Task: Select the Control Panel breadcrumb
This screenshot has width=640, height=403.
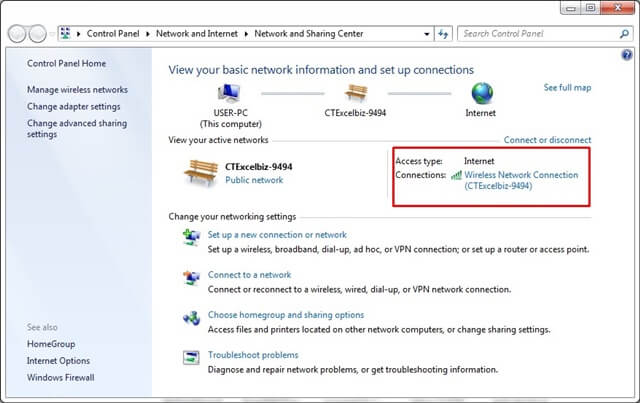Action: (x=113, y=33)
